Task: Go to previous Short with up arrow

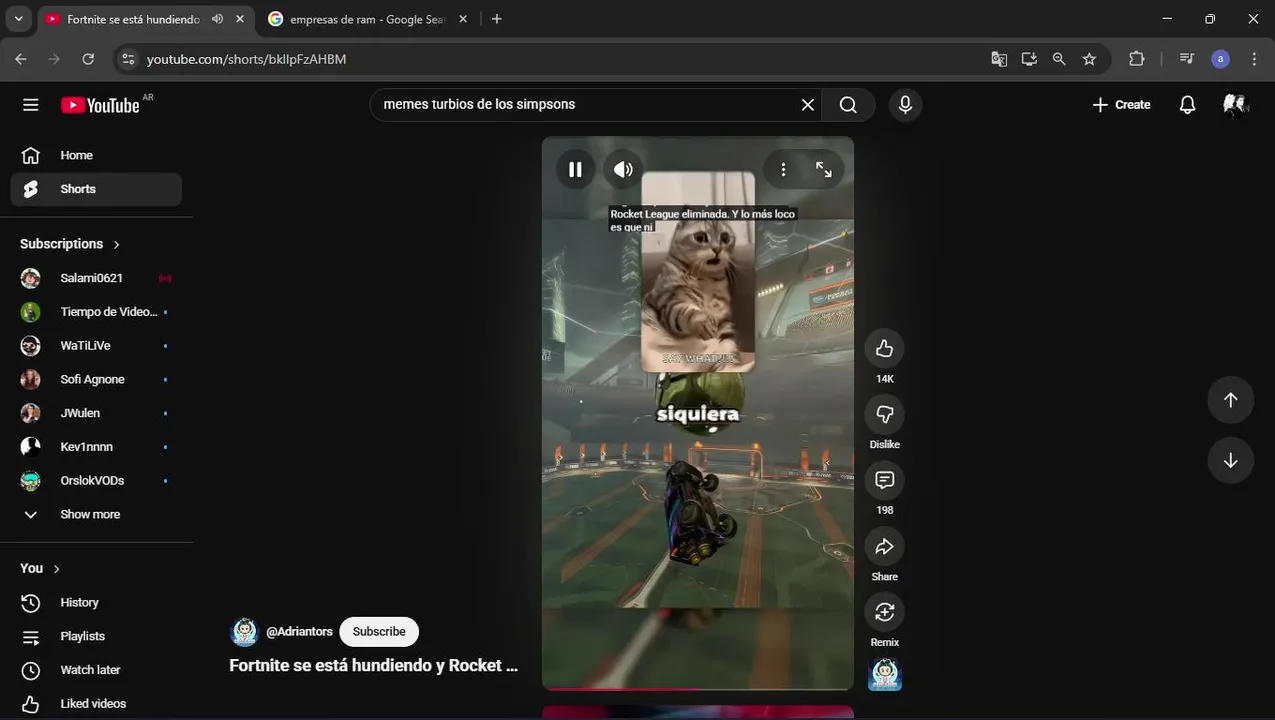Action: (1230, 400)
